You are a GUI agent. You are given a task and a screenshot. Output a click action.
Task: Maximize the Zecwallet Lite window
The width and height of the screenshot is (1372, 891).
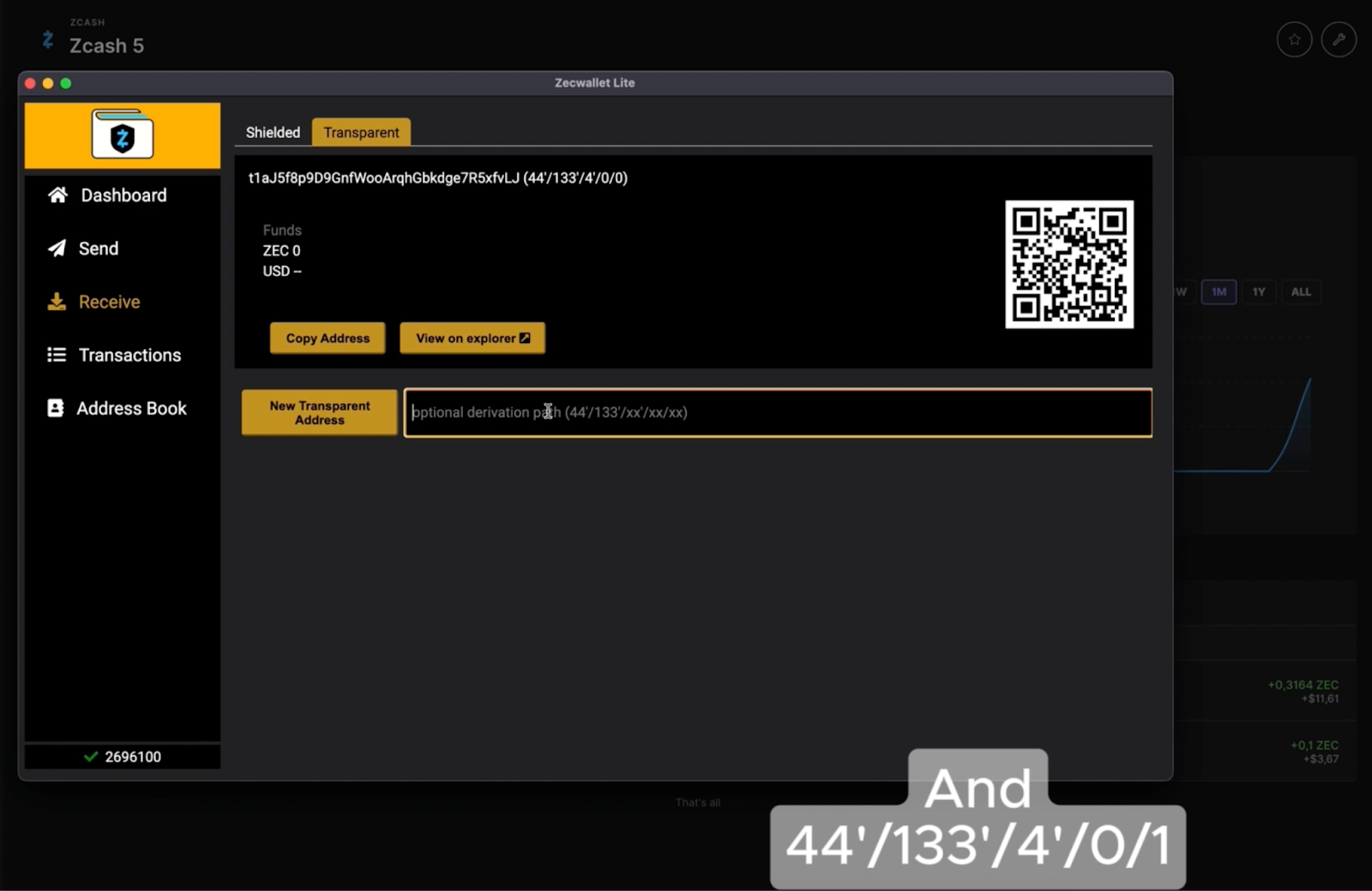click(x=66, y=83)
